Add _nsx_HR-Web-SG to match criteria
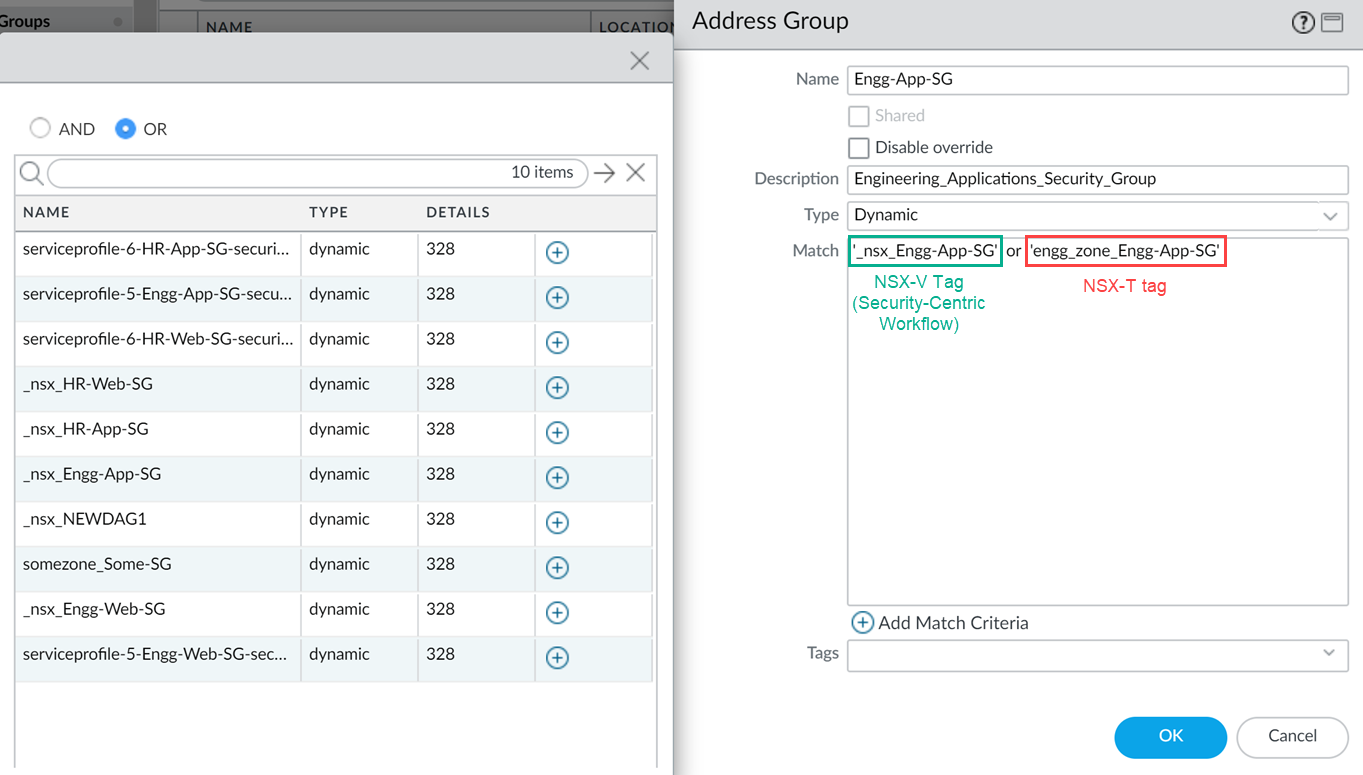This screenshot has height=775, width=1363. click(557, 388)
